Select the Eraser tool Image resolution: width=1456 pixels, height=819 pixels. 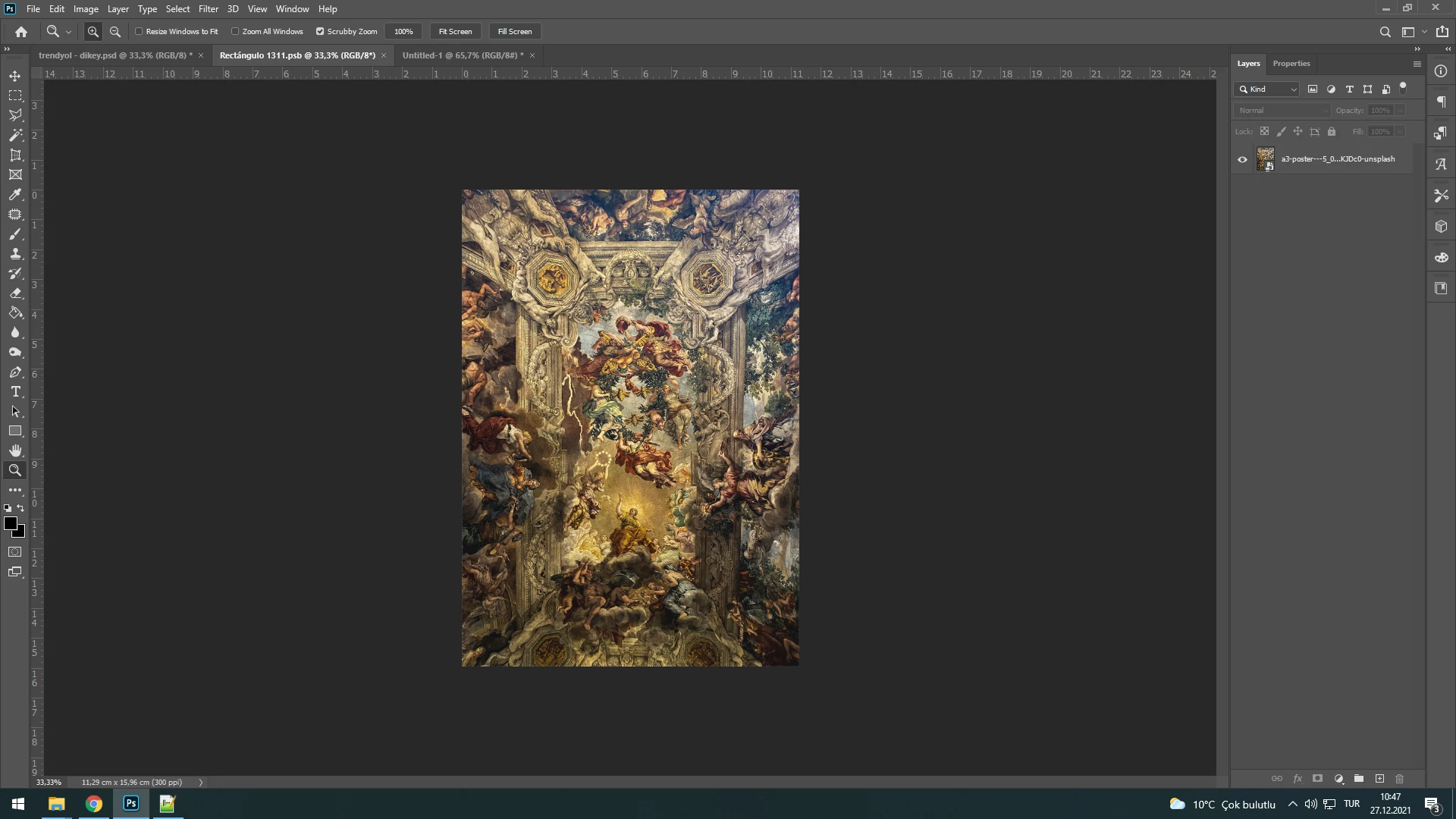point(15,293)
